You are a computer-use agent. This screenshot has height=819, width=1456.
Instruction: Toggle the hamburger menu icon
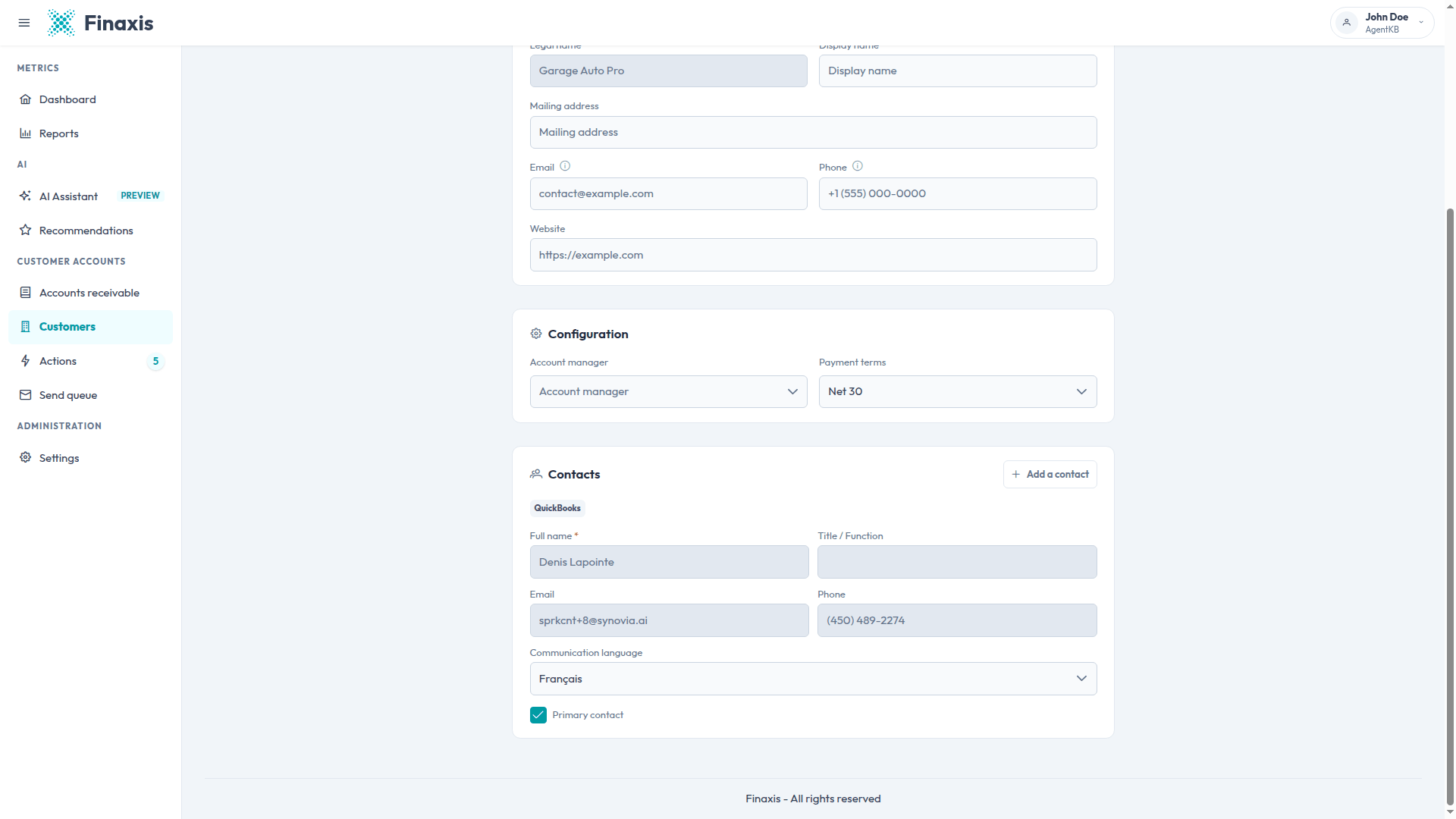pos(24,23)
